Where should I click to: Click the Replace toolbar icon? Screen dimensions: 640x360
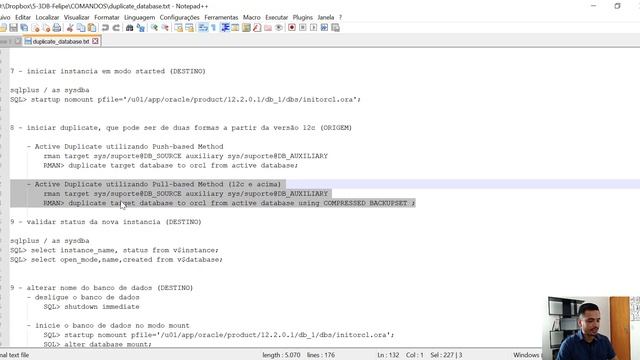(x=141, y=28)
